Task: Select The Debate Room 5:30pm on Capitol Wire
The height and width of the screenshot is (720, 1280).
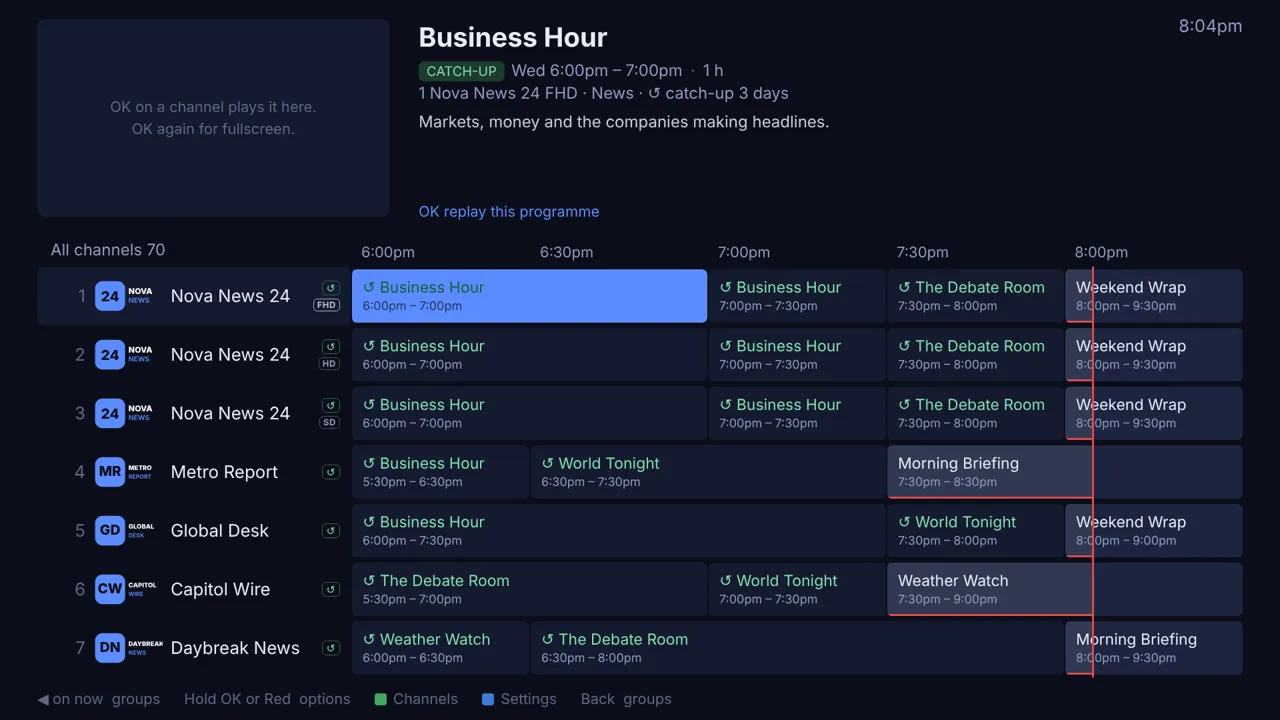Action: [x=529, y=589]
